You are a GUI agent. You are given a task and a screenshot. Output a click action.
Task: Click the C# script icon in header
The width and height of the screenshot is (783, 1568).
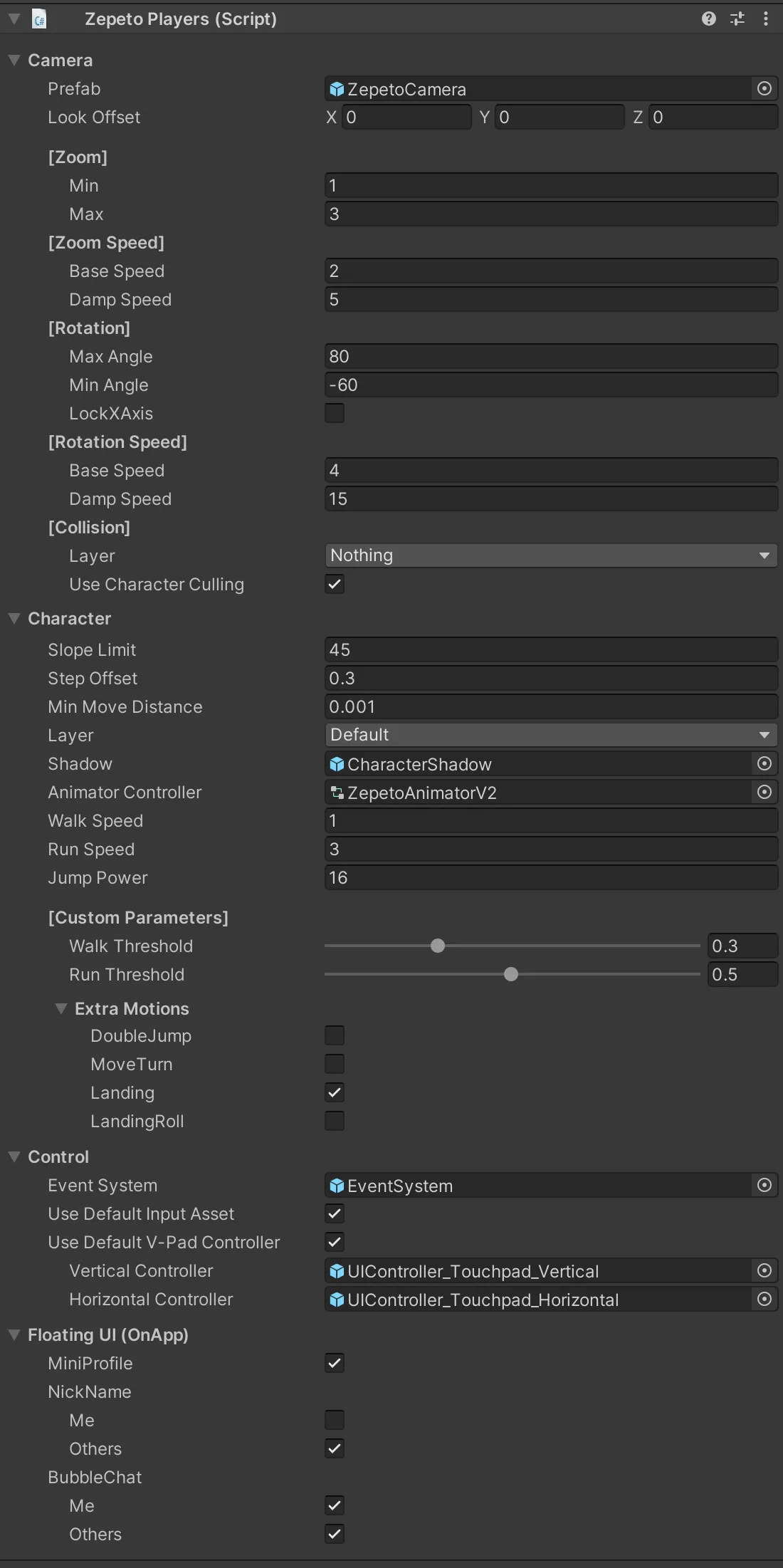(40, 19)
